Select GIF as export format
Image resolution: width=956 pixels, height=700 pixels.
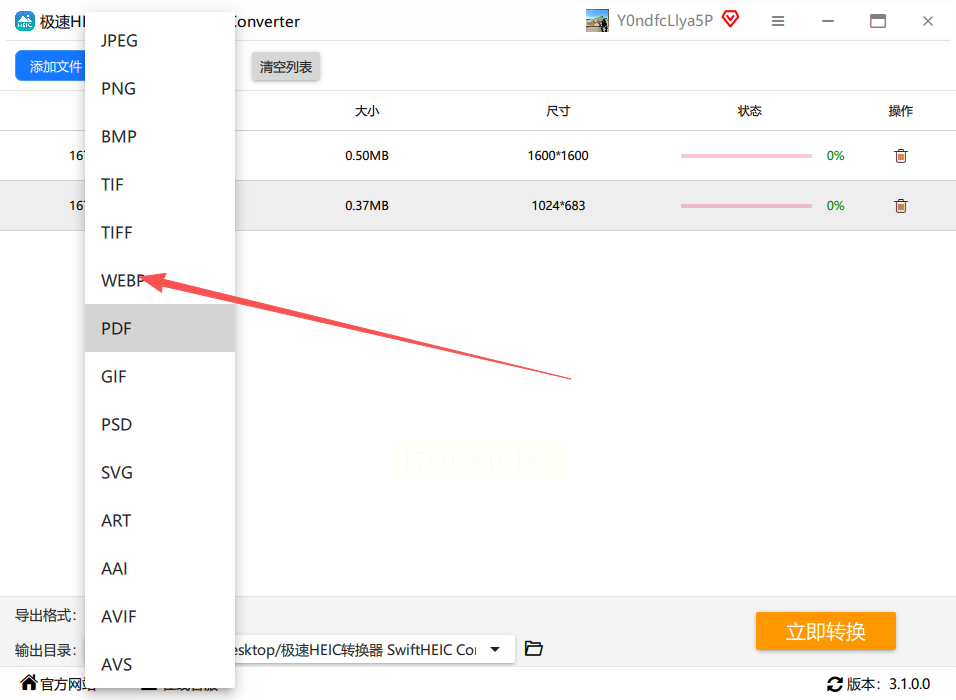160,376
